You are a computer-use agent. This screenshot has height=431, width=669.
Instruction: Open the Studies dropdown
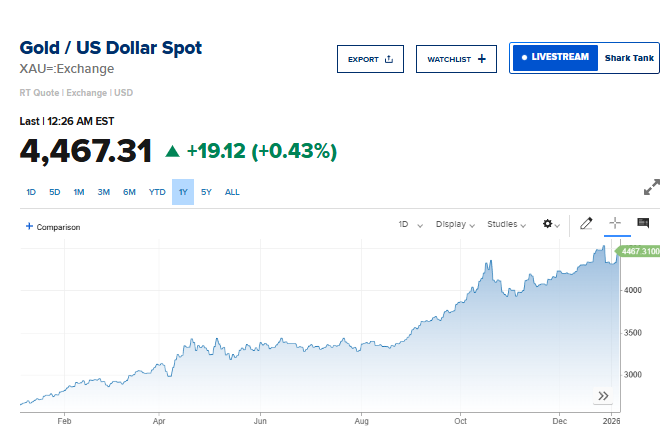[x=507, y=224]
